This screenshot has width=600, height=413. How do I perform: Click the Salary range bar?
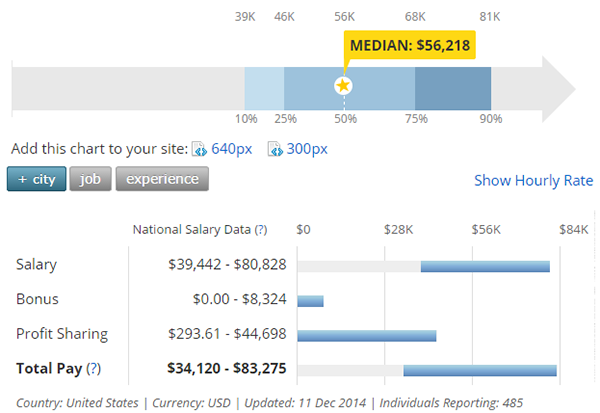click(485, 266)
